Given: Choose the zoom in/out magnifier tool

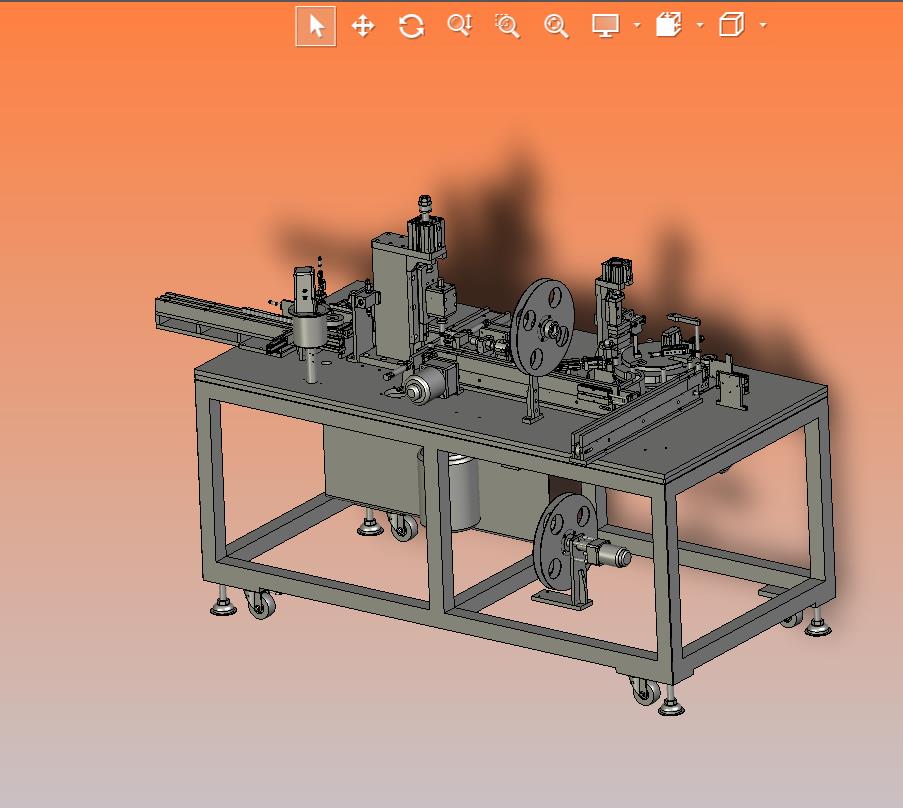Looking at the screenshot, I should point(460,25).
